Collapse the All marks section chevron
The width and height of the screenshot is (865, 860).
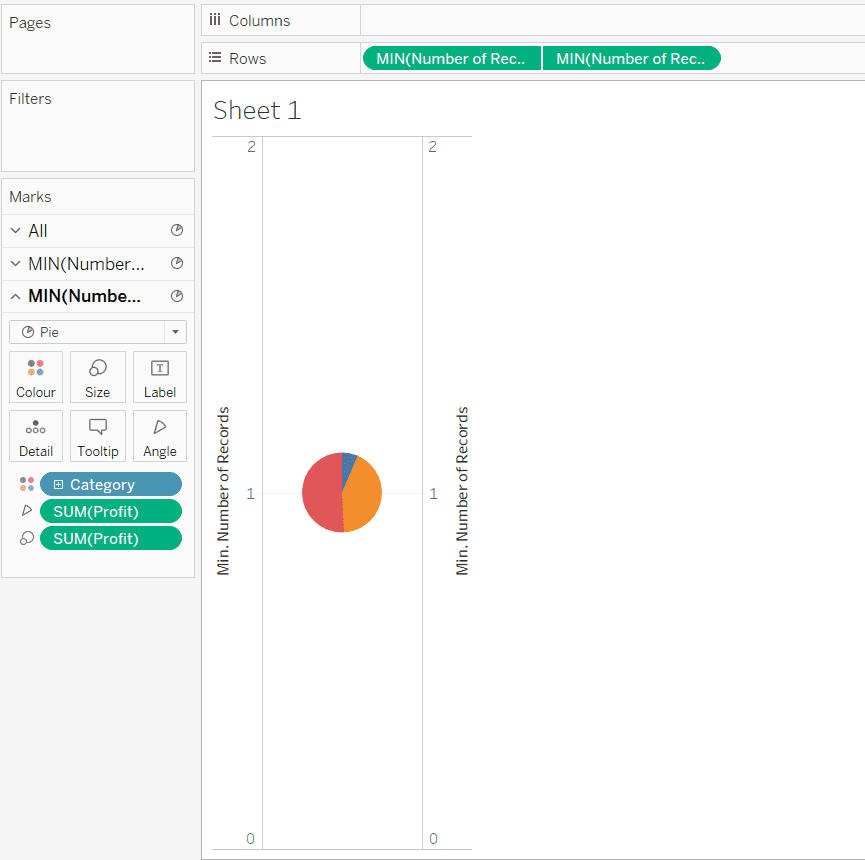pos(15,231)
